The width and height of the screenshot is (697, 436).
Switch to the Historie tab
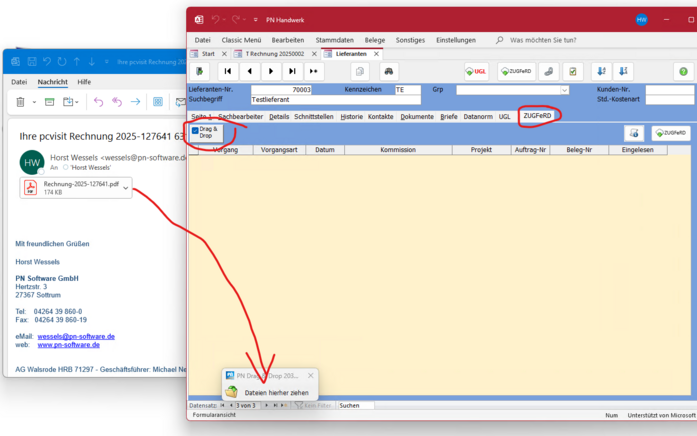click(x=352, y=116)
